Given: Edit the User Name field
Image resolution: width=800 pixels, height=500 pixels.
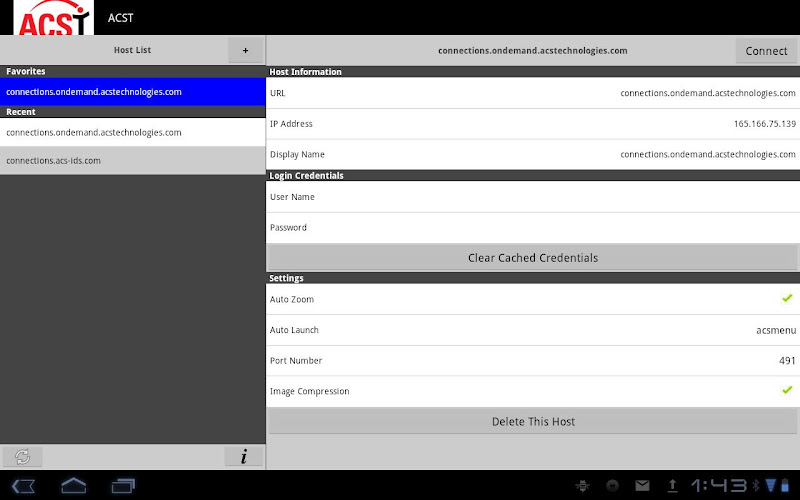Looking at the screenshot, I should coord(533,197).
